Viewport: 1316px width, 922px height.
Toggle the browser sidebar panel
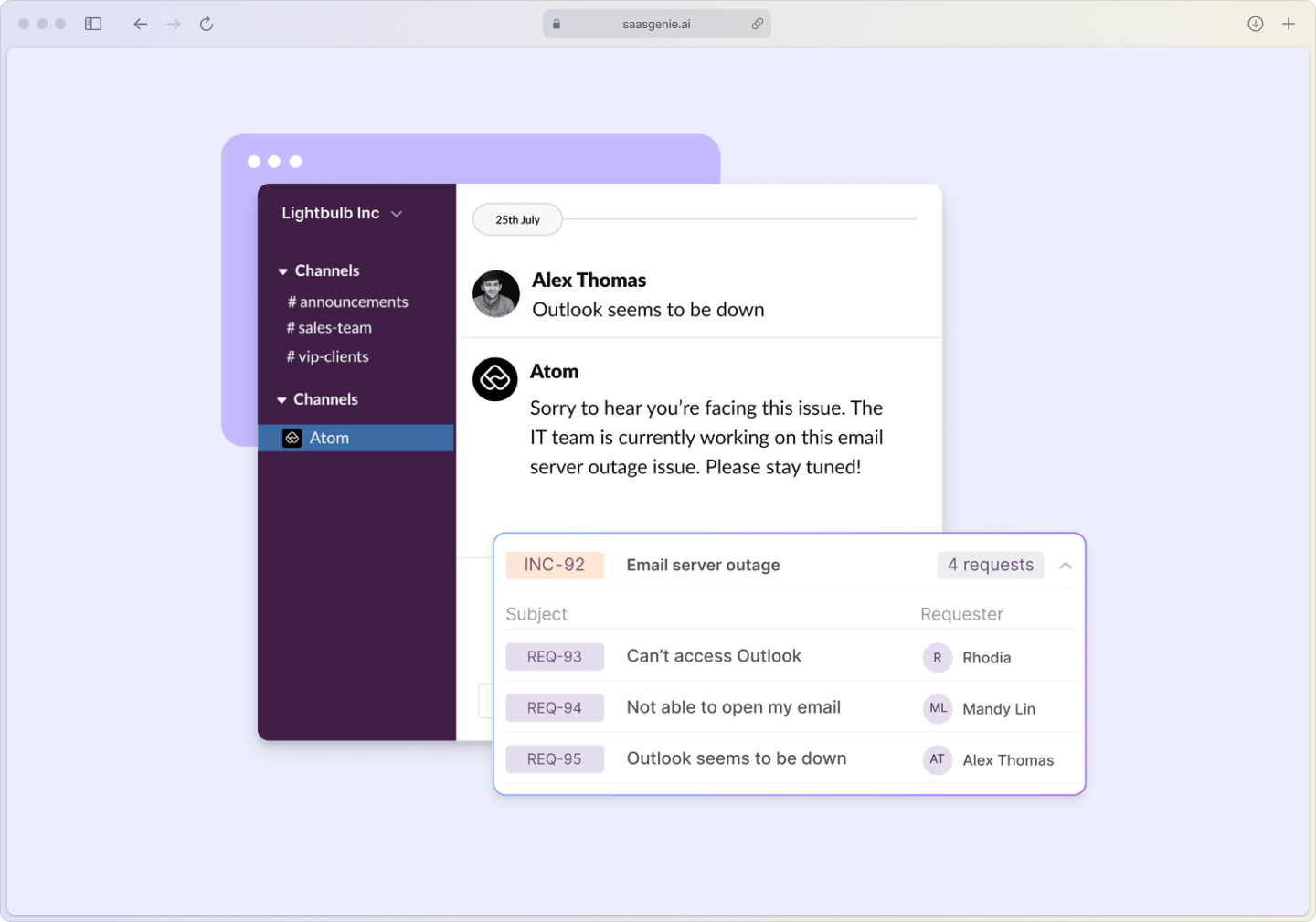(x=92, y=24)
